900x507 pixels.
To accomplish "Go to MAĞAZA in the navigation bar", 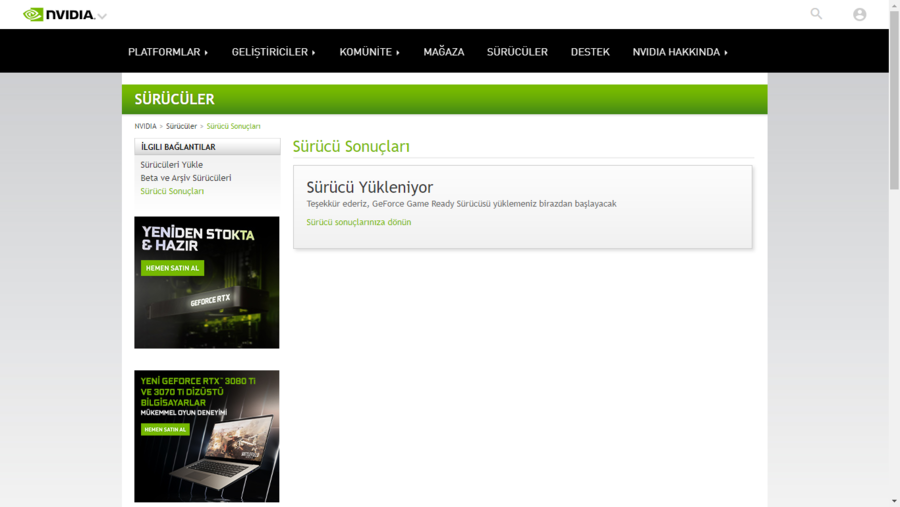I will coord(444,52).
